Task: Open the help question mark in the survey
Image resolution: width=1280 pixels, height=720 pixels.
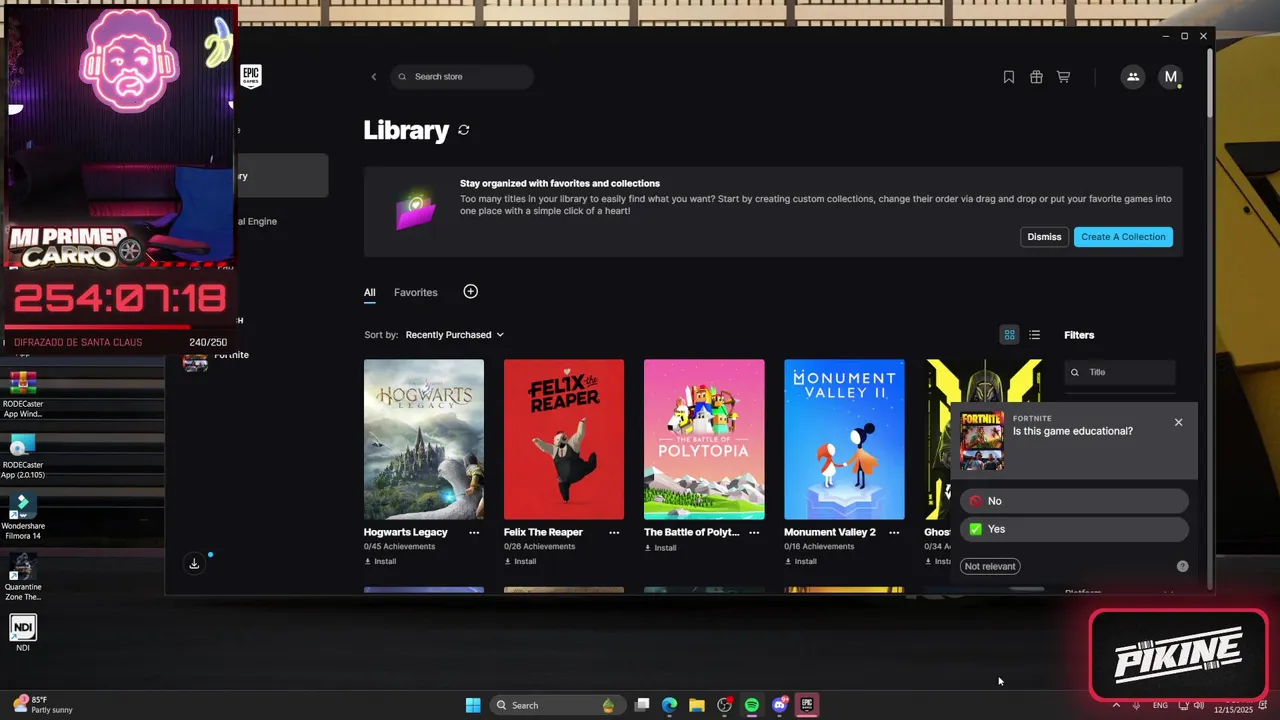Action: pos(1182,566)
